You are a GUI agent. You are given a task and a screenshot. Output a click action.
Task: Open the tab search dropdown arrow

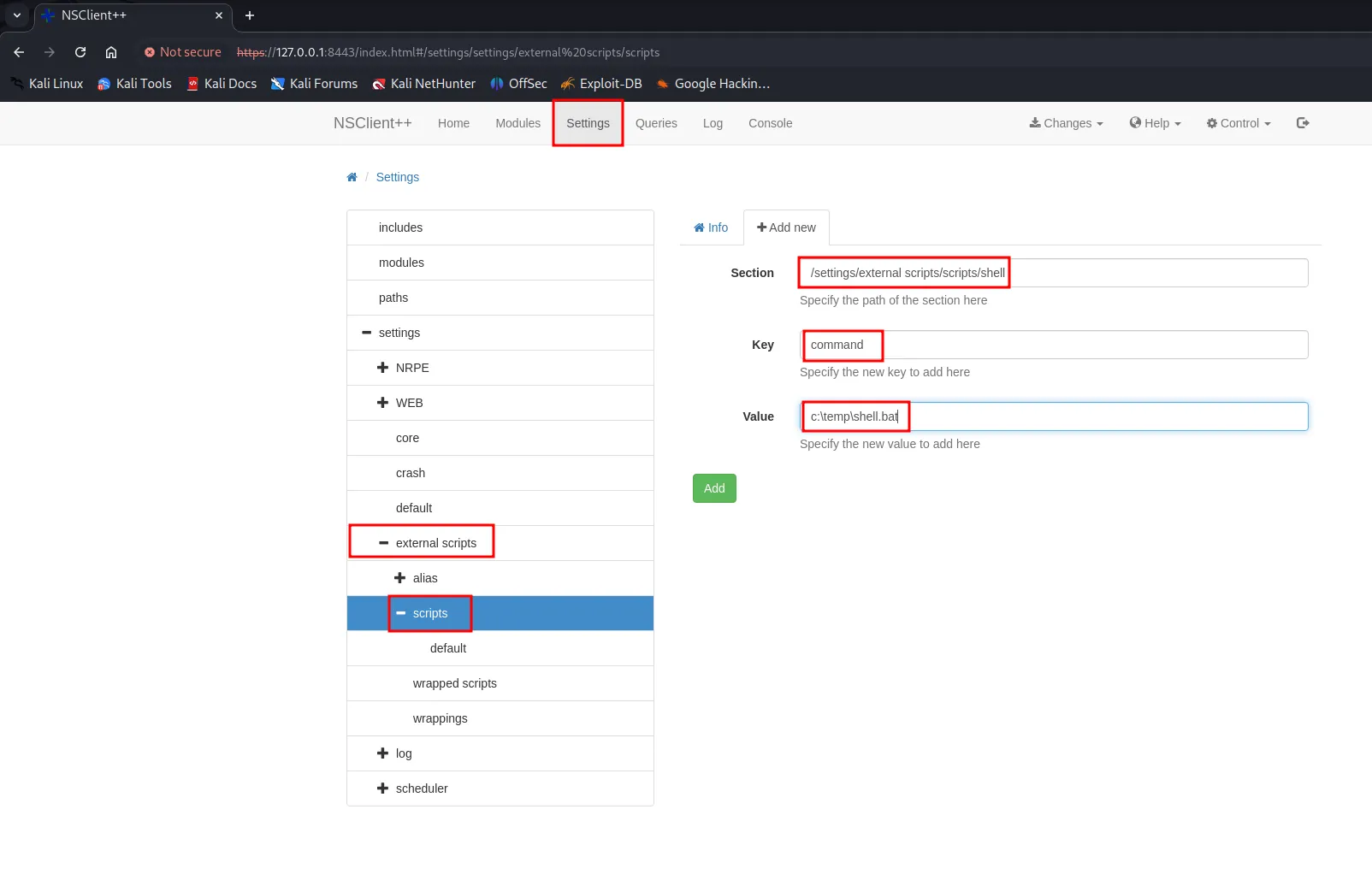pyautogui.click(x=17, y=15)
